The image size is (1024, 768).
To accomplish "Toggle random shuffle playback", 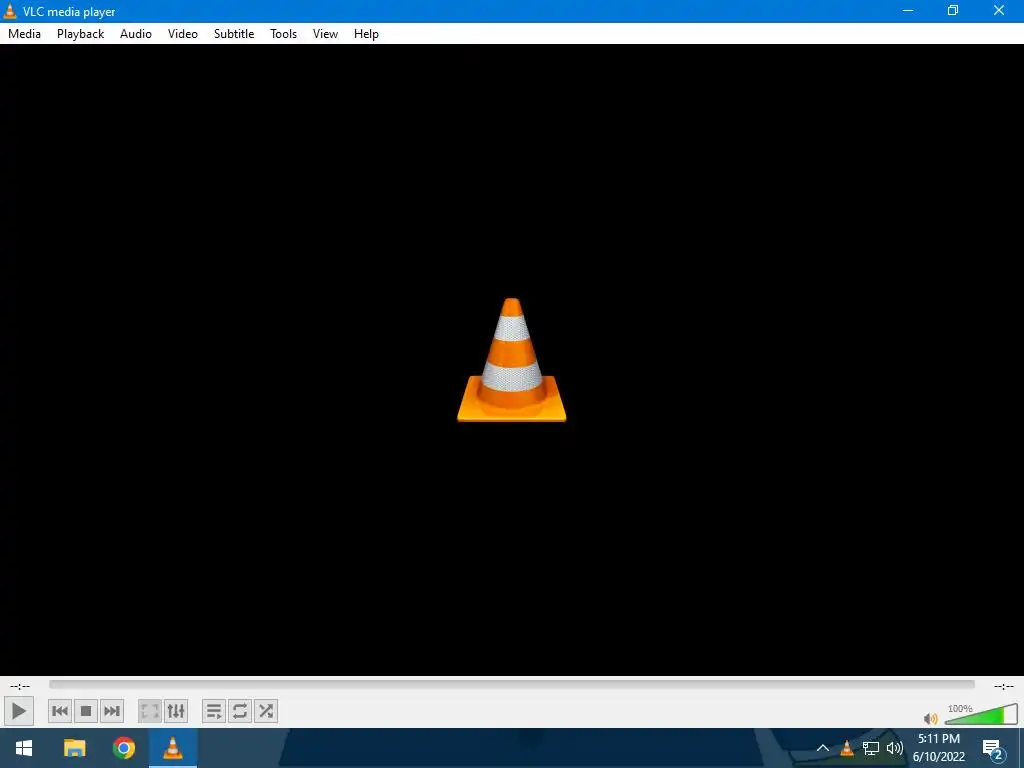I will pos(266,711).
